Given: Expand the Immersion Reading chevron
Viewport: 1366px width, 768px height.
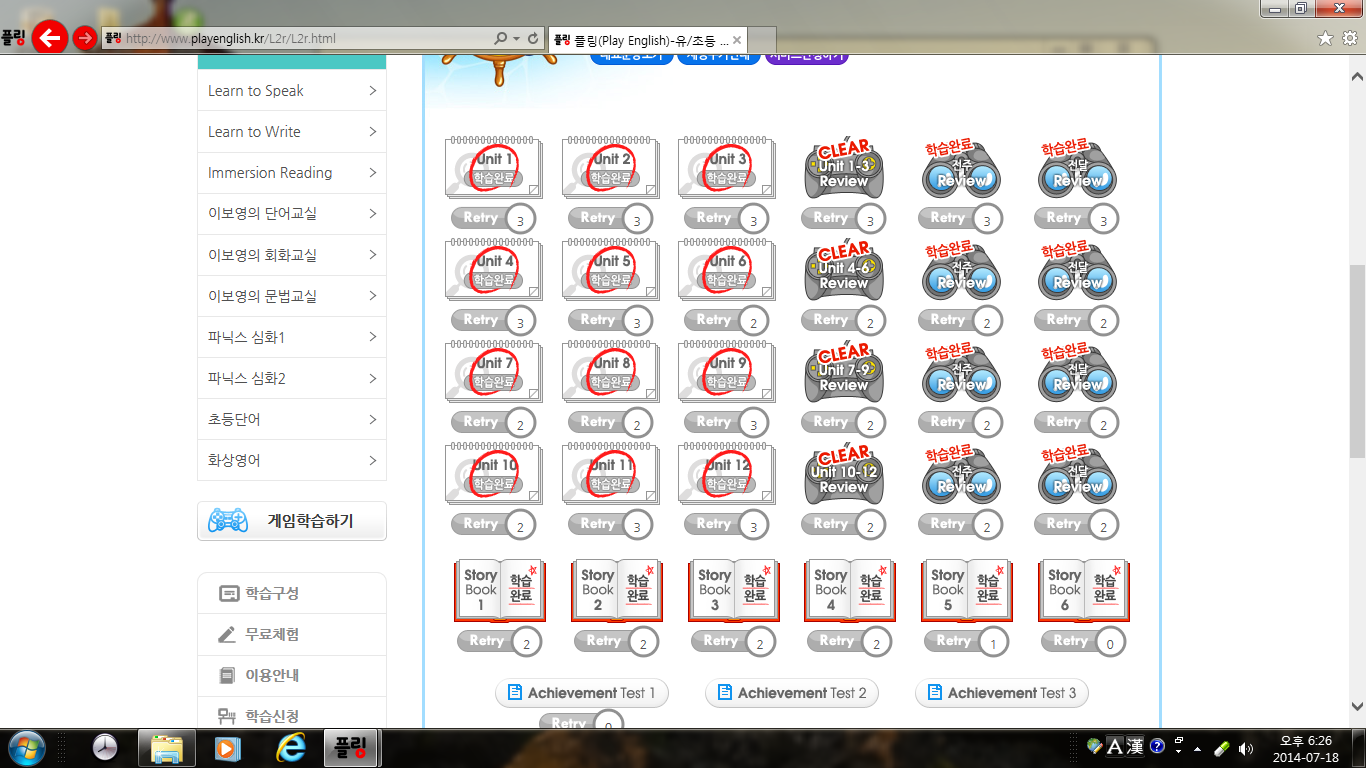Looking at the screenshot, I should 372,172.
